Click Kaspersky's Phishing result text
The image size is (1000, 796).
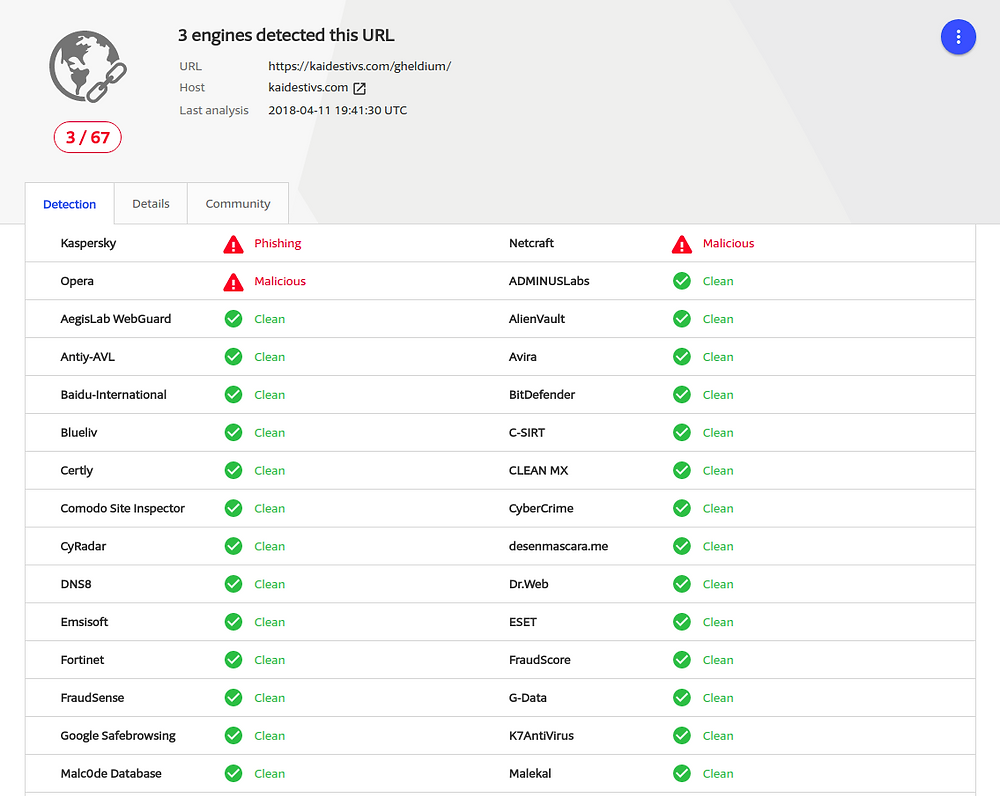pyautogui.click(x=277, y=243)
